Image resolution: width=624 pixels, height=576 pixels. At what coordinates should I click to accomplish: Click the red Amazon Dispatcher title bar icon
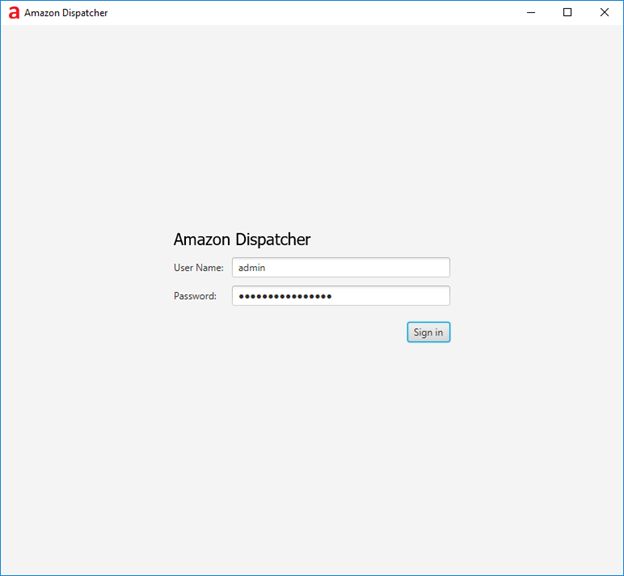[x=14, y=13]
